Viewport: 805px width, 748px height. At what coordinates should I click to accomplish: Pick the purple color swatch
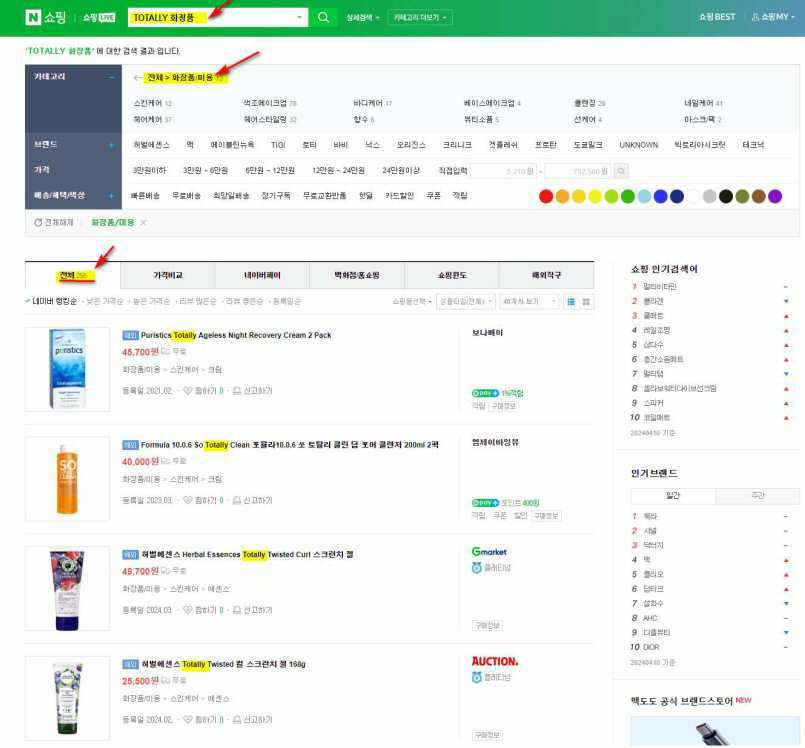[775, 196]
